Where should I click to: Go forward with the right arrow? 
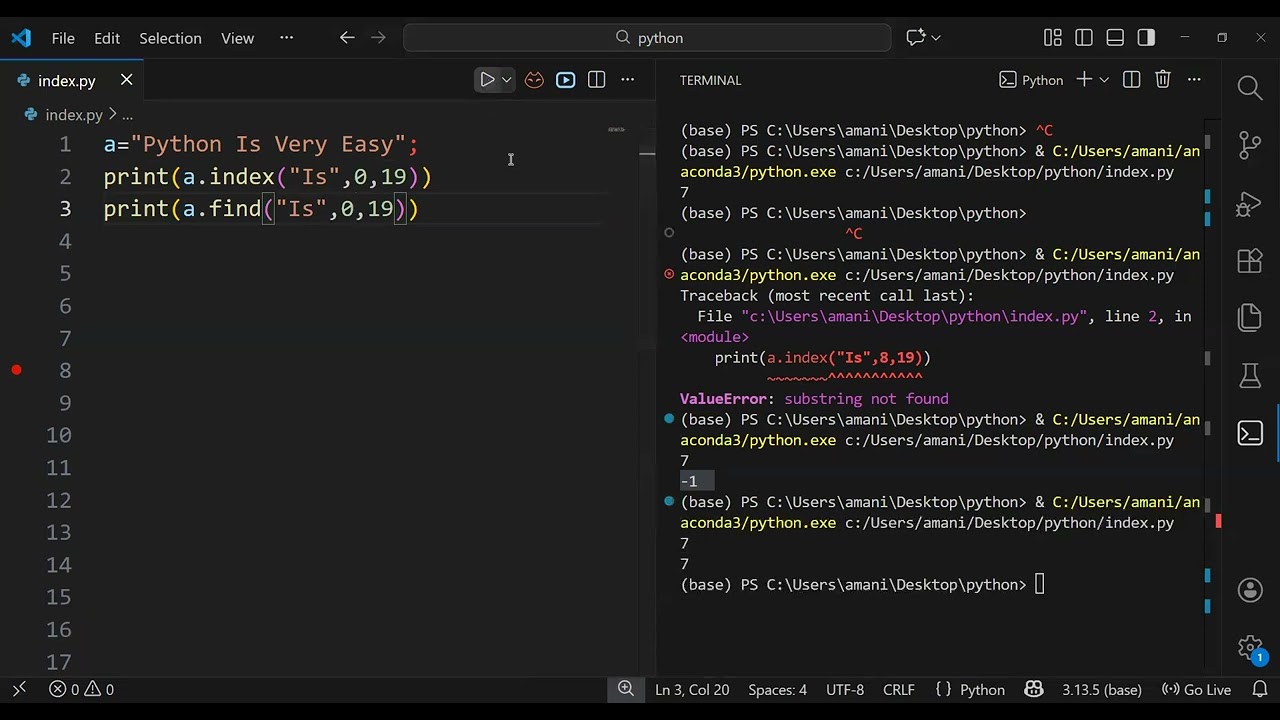pyautogui.click(x=378, y=38)
